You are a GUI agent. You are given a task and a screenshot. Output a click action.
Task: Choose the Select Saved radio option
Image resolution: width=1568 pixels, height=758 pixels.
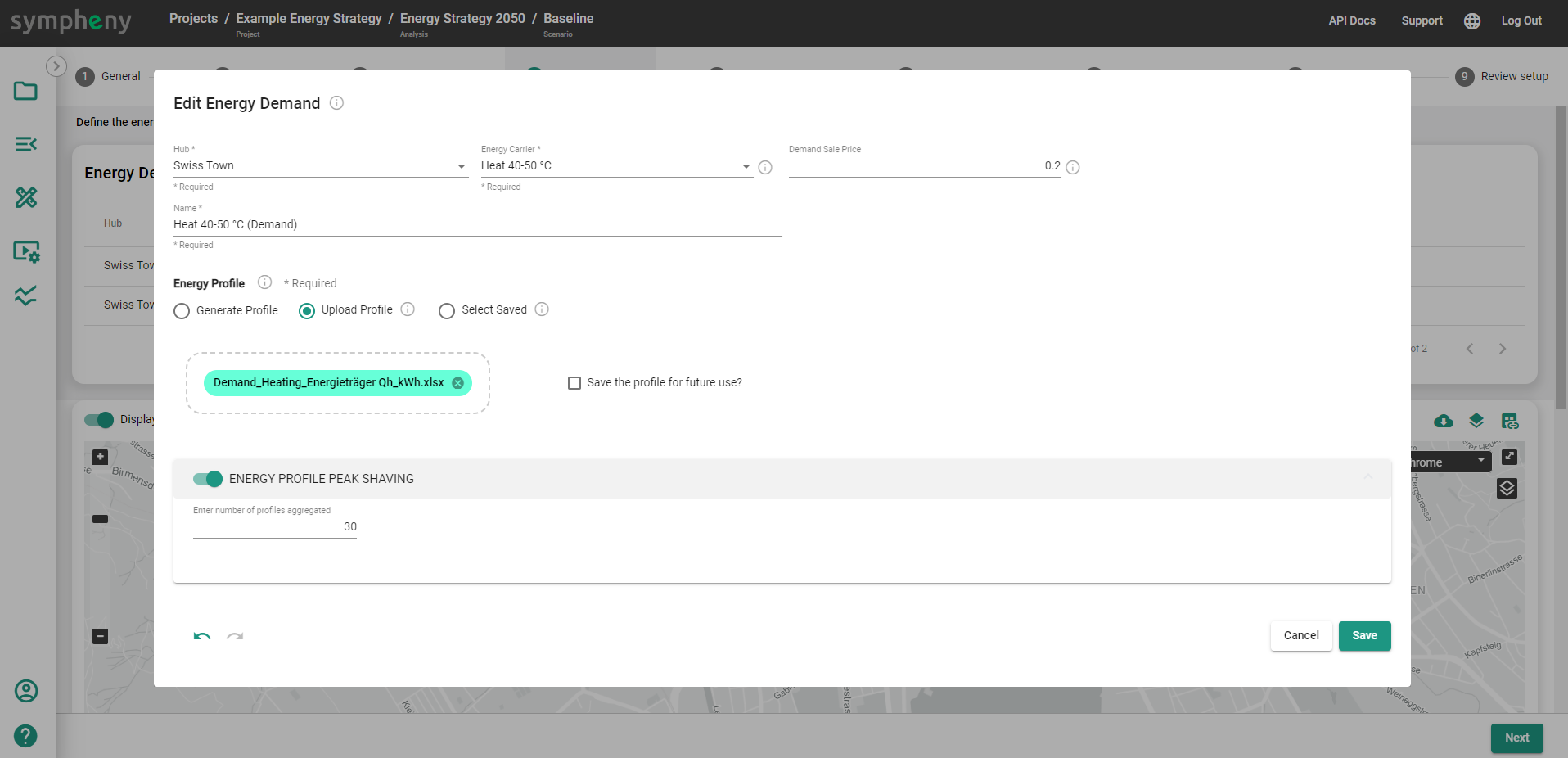click(x=447, y=311)
